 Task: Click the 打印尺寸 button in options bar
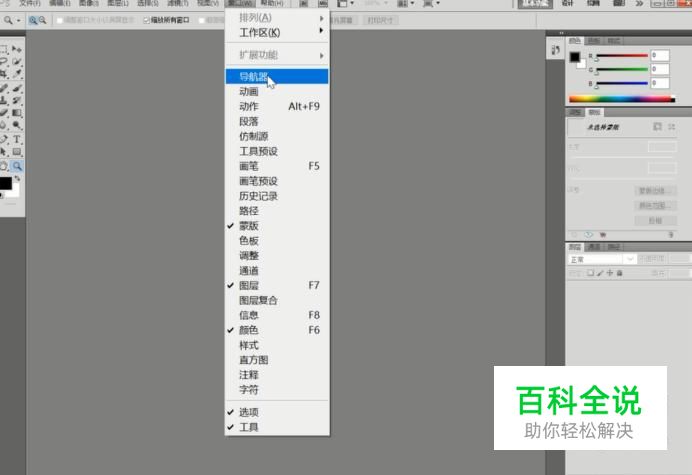(380, 20)
